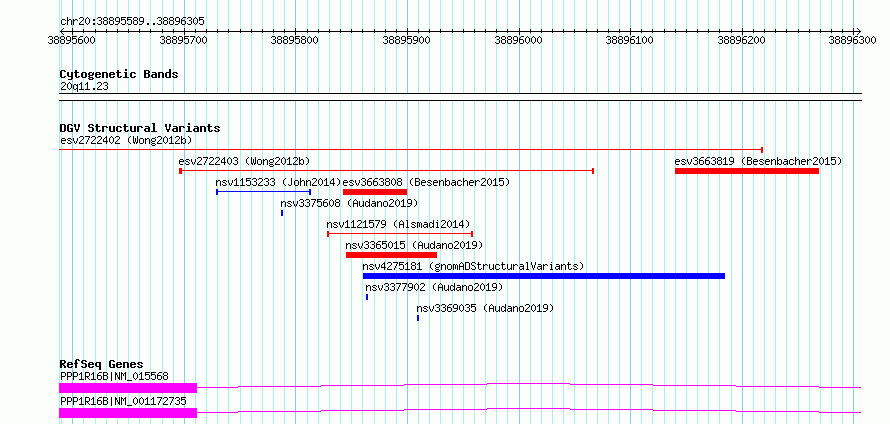Click the long red esv2722402 variant line
890x424 pixels.
[x=411, y=150]
